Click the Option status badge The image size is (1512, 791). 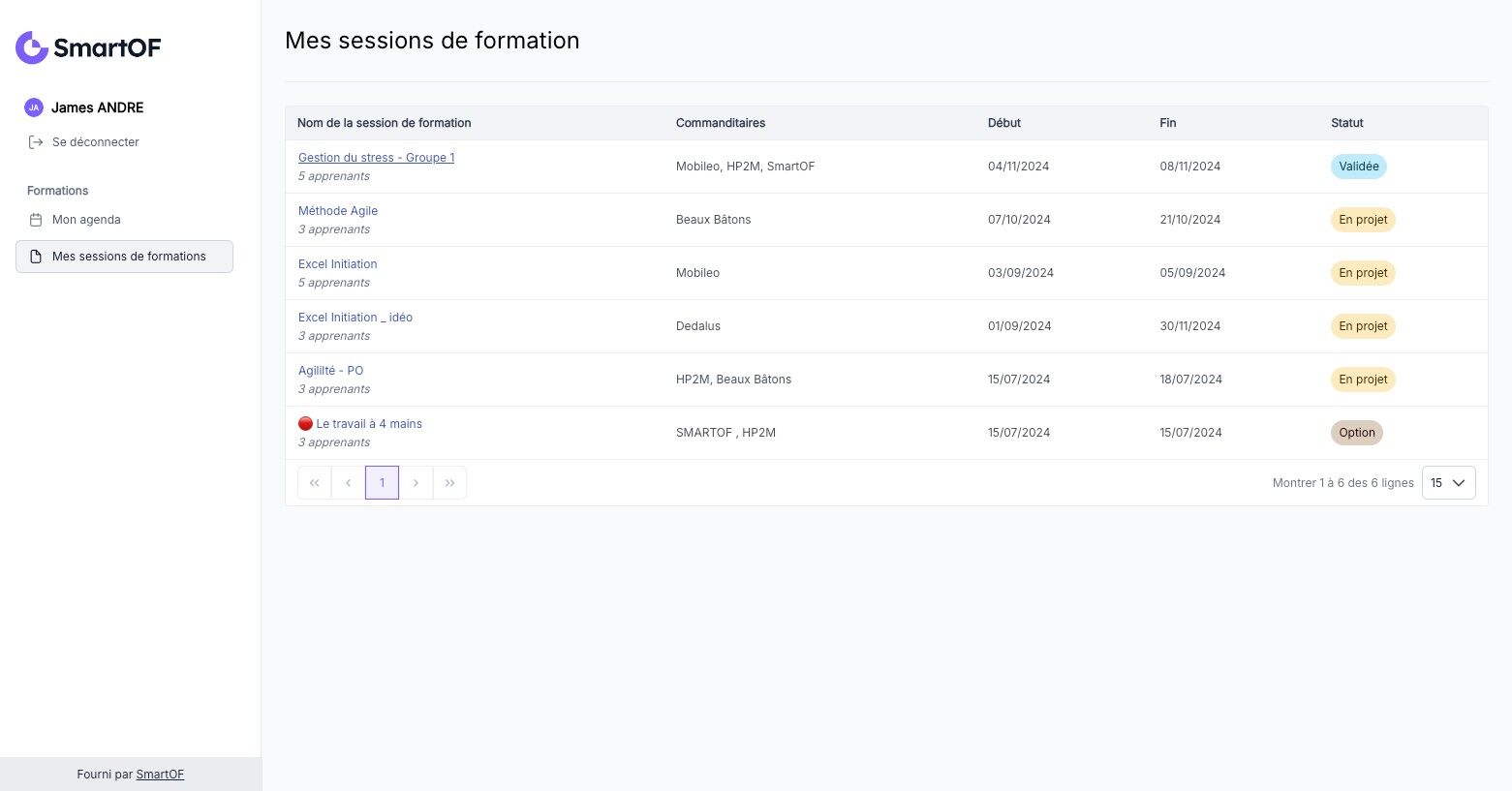(x=1356, y=433)
